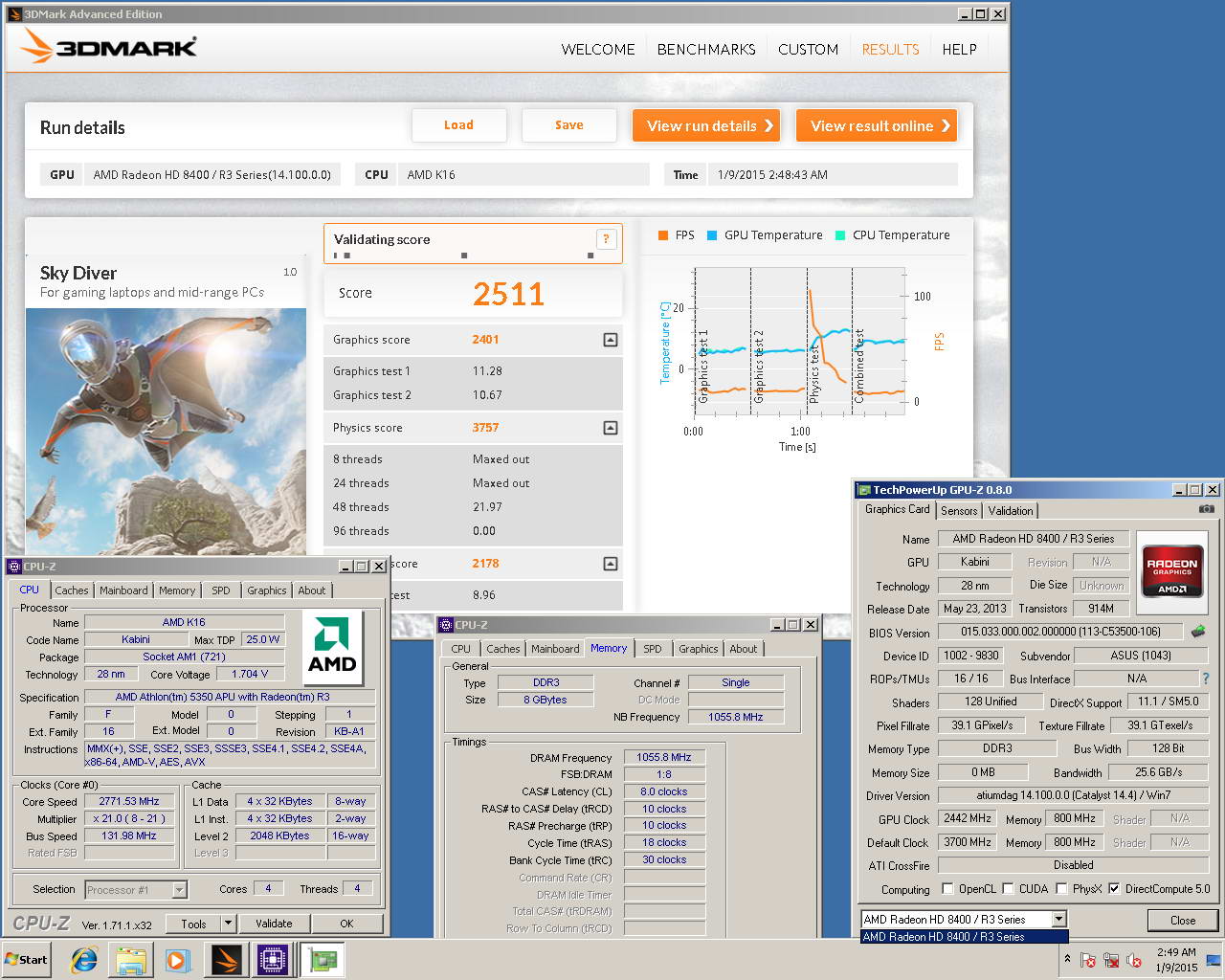Click the OK button in CPU-Z

pyautogui.click(x=346, y=924)
